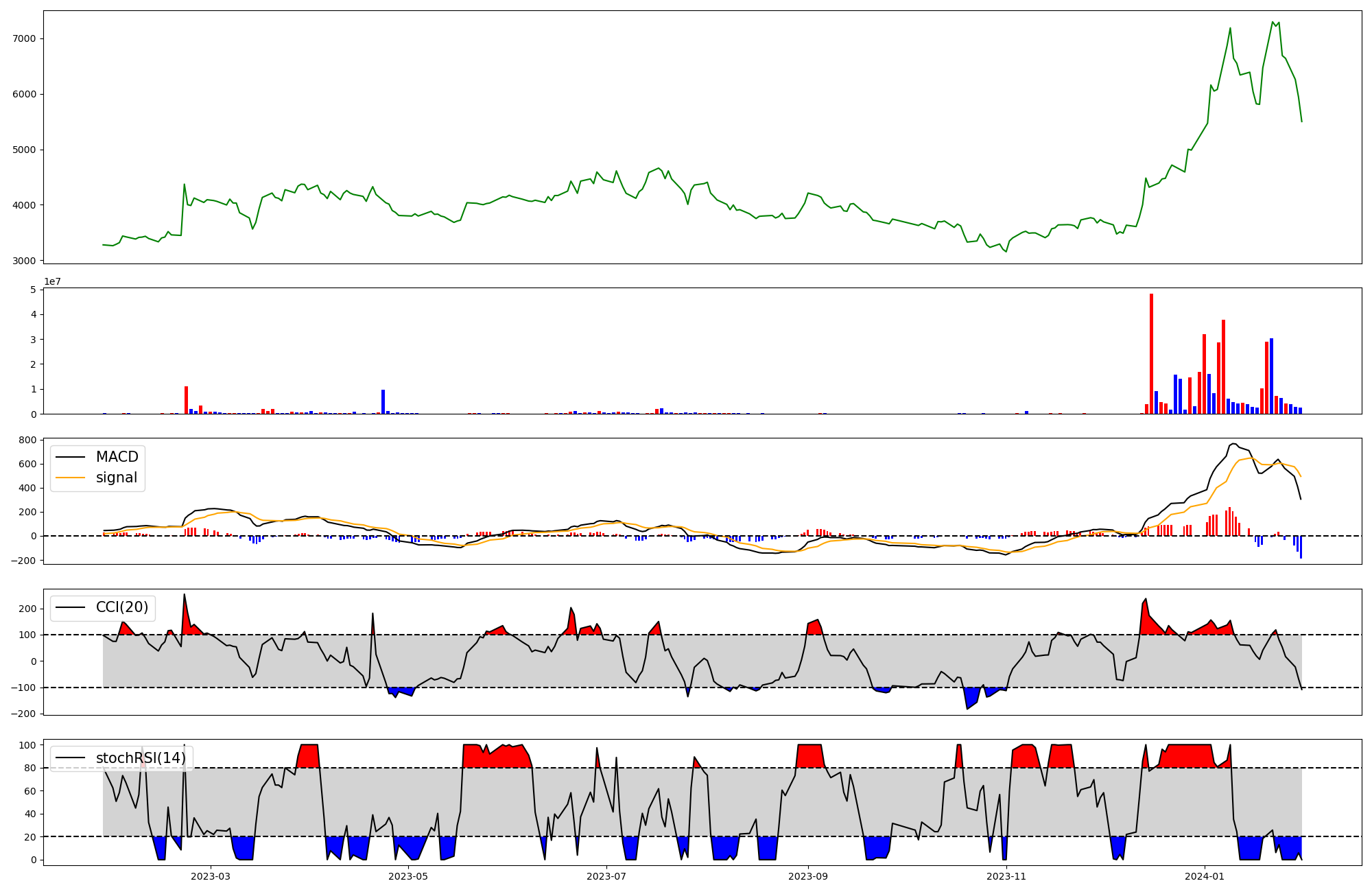
Task: Click the 2023-05 date axis label
Action: pyautogui.click(x=409, y=876)
